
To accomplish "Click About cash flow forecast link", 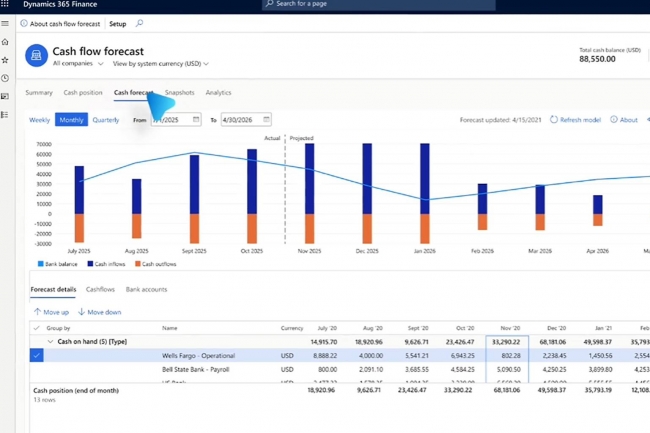I will coord(65,24).
